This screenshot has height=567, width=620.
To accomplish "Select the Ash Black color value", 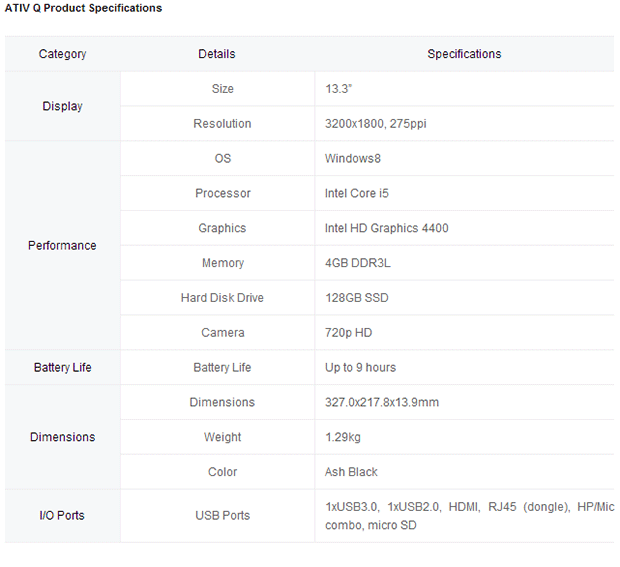I will [351, 472].
